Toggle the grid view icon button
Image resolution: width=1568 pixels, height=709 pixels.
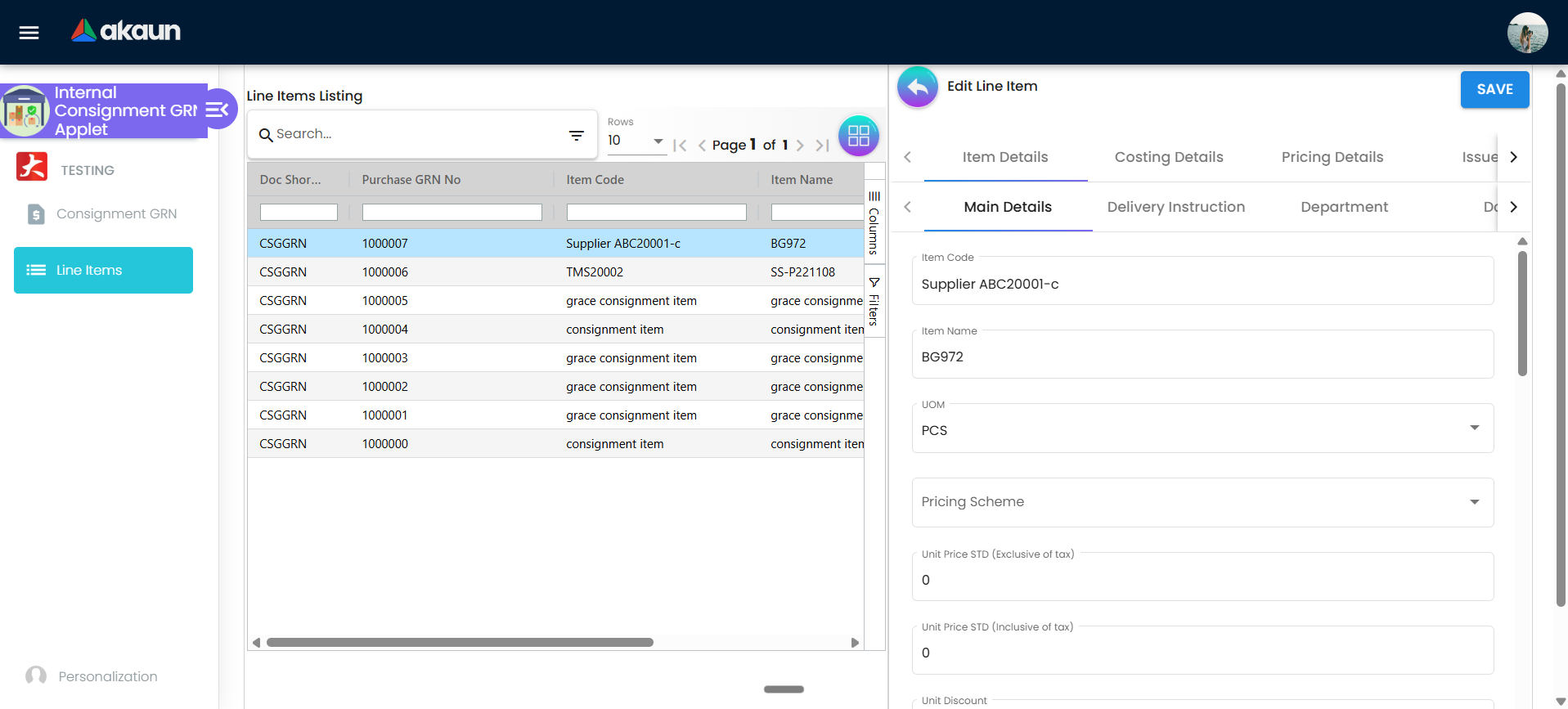(858, 136)
